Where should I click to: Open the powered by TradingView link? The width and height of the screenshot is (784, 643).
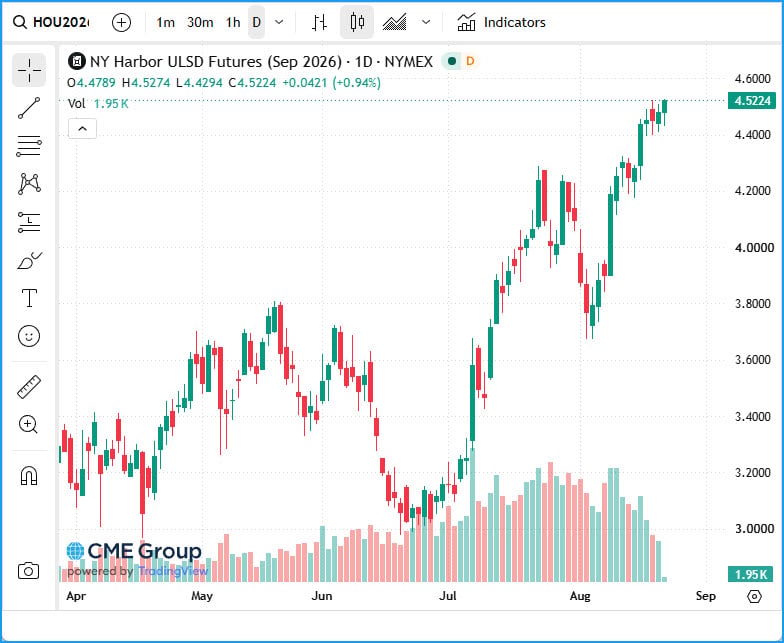pyautogui.click(x=138, y=571)
